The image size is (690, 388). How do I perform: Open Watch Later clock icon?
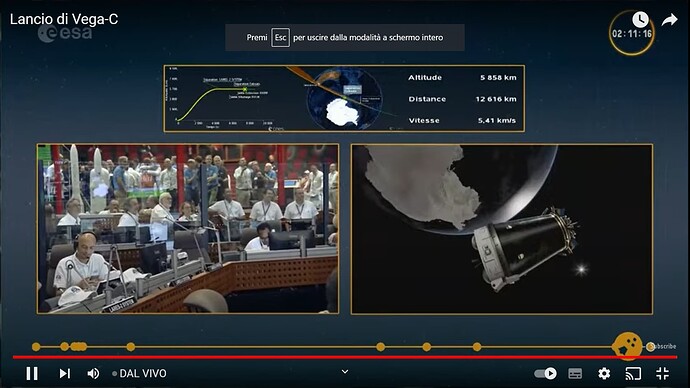point(640,19)
